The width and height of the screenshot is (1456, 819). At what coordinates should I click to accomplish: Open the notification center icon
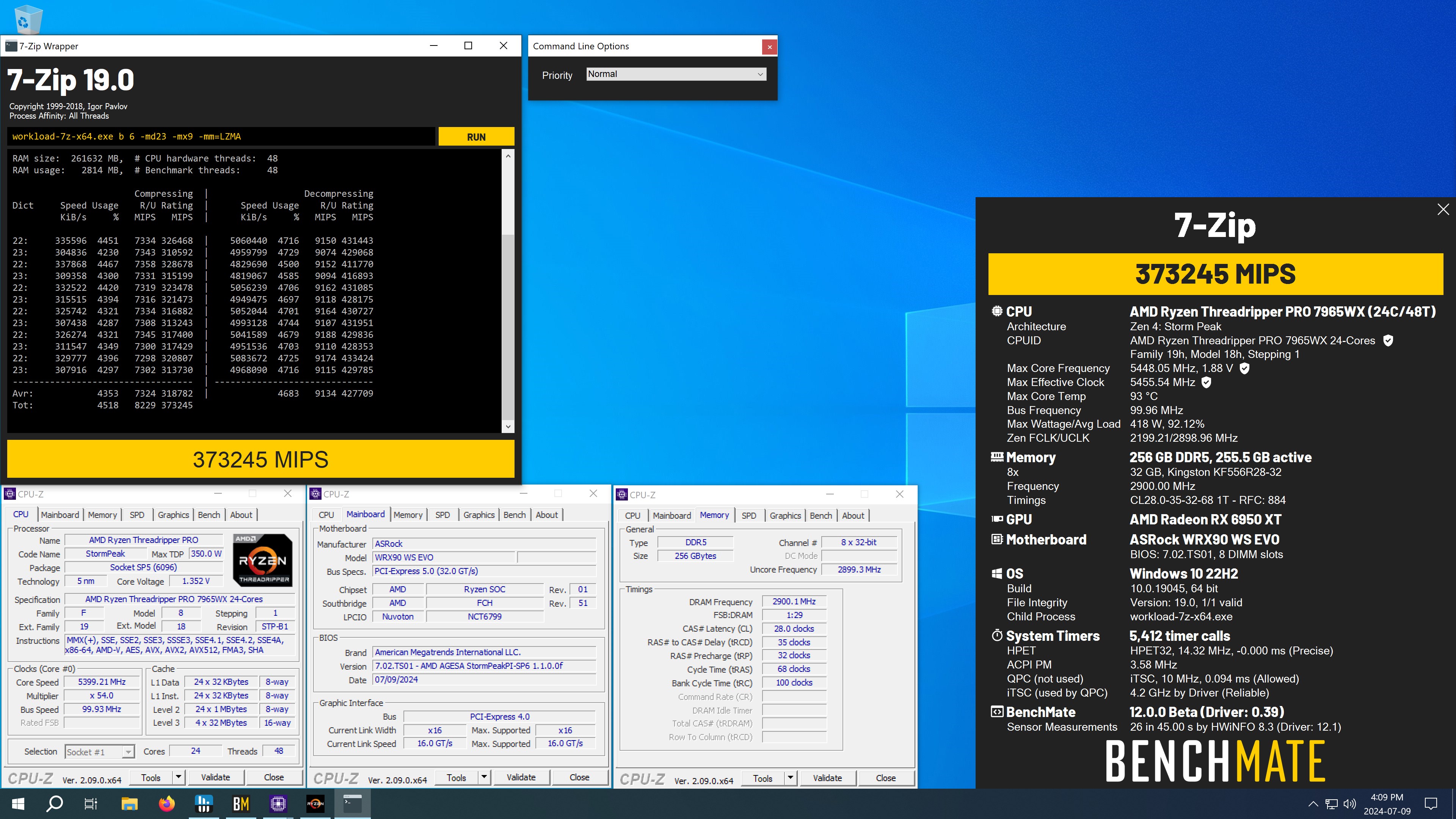(x=1431, y=804)
